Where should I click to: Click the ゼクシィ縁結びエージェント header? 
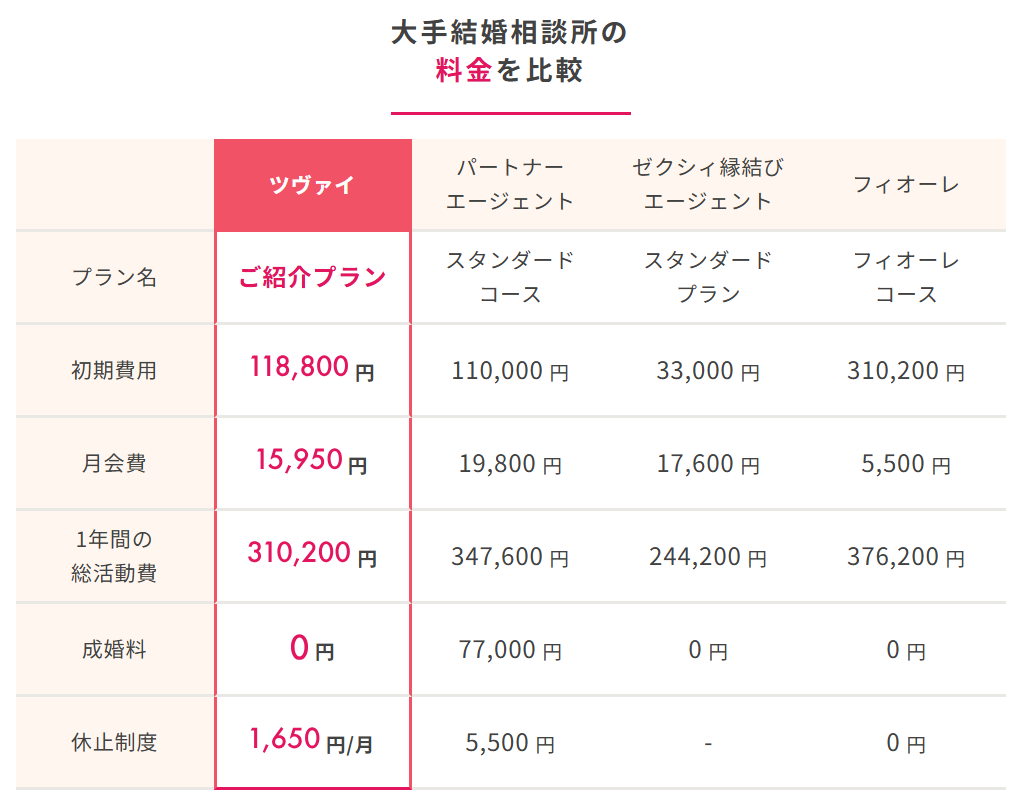click(x=708, y=185)
